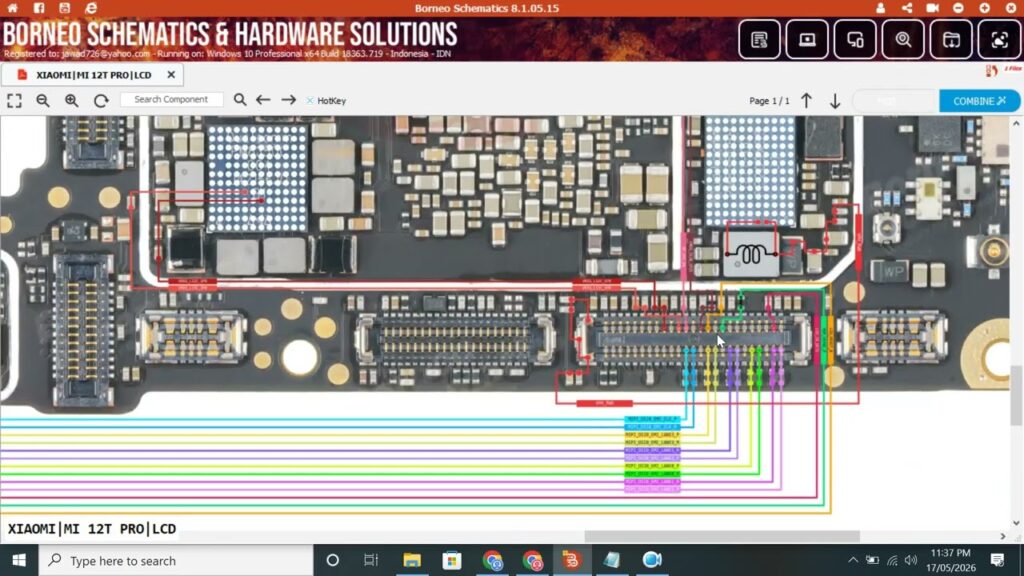Open the first Chrome taskbar icon

(492, 560)
